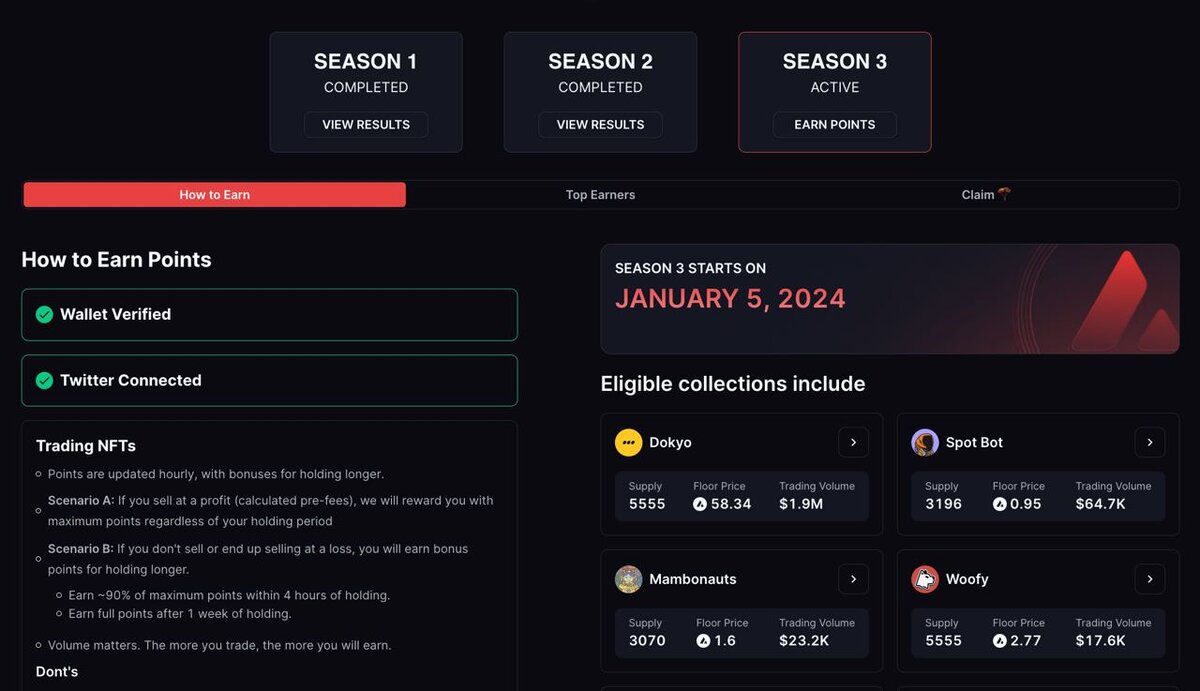Expand Mambonauts collection with its arrow button

coord(853,579)
